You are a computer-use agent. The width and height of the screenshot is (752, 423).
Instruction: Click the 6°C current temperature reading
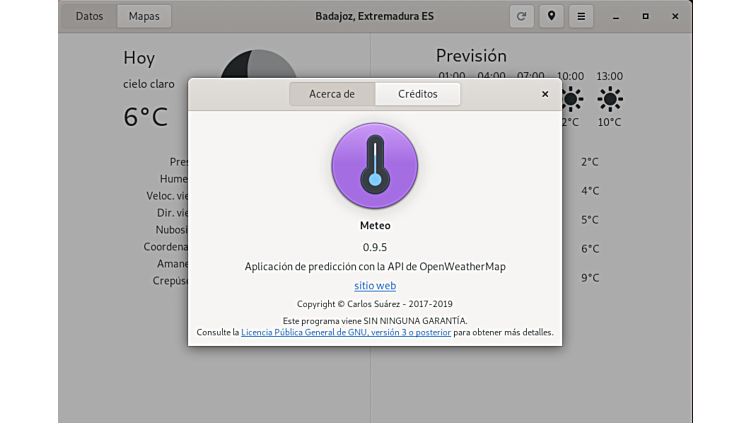coord(146,117)
